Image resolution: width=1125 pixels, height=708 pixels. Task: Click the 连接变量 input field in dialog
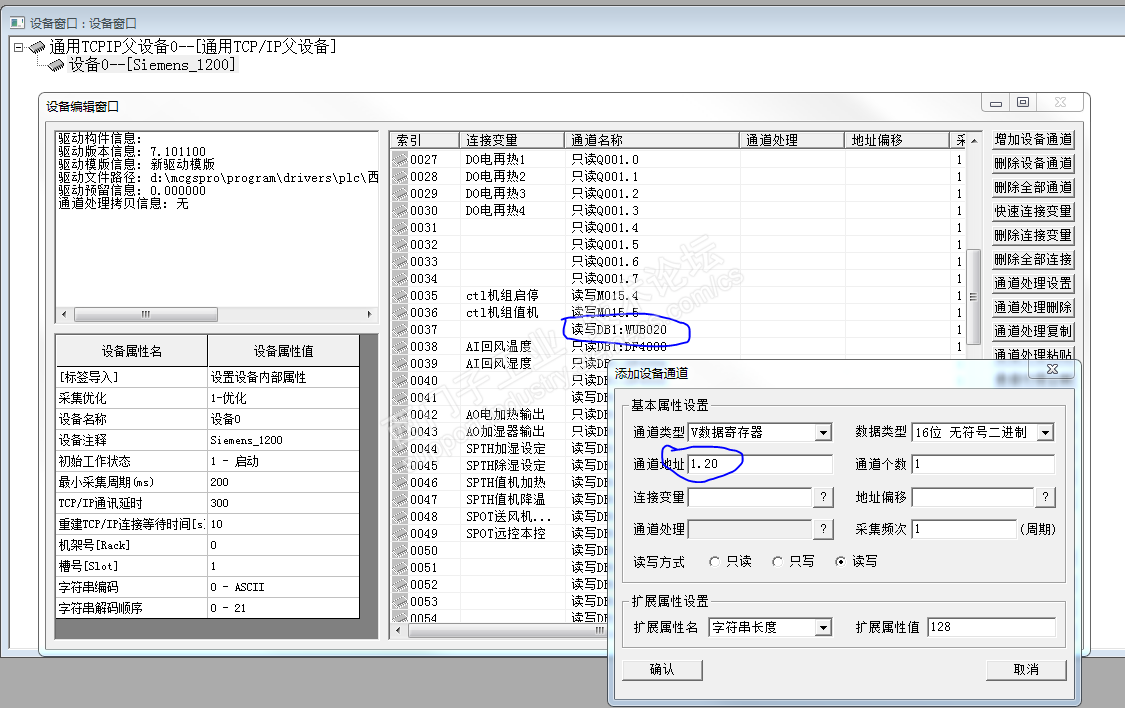point(750,497)
